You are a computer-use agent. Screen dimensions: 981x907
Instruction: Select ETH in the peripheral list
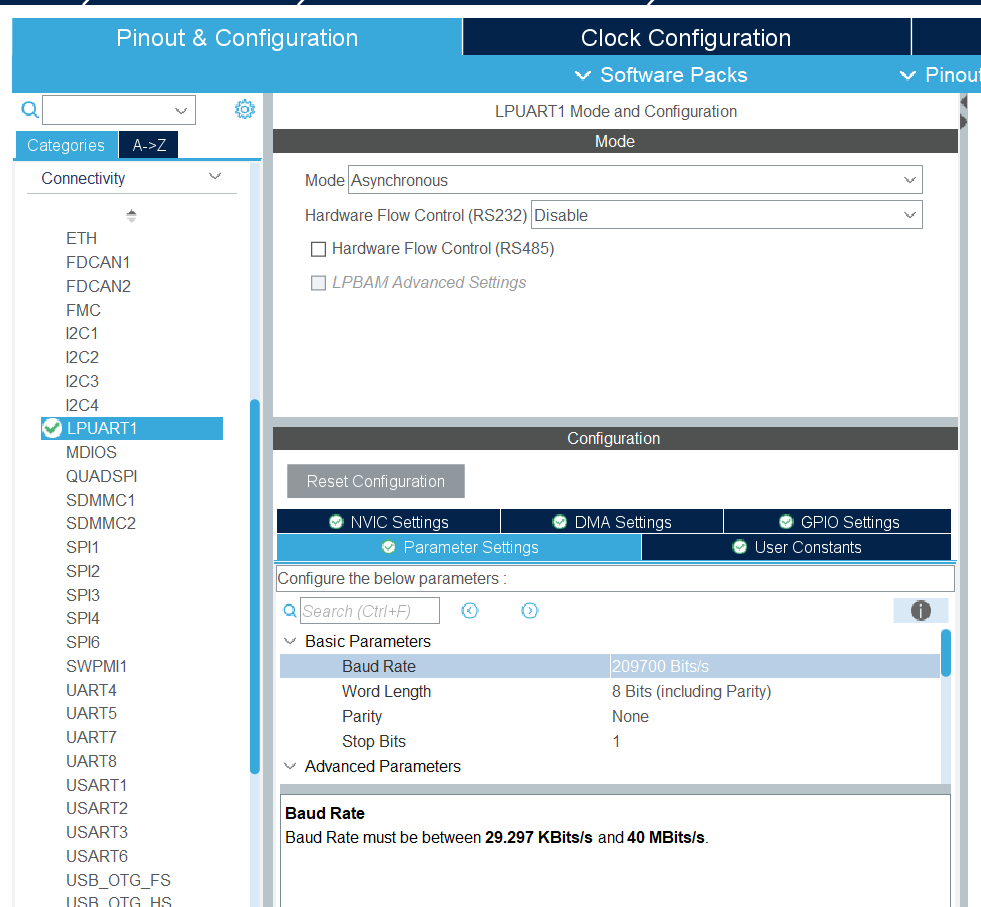click(81, 238)
